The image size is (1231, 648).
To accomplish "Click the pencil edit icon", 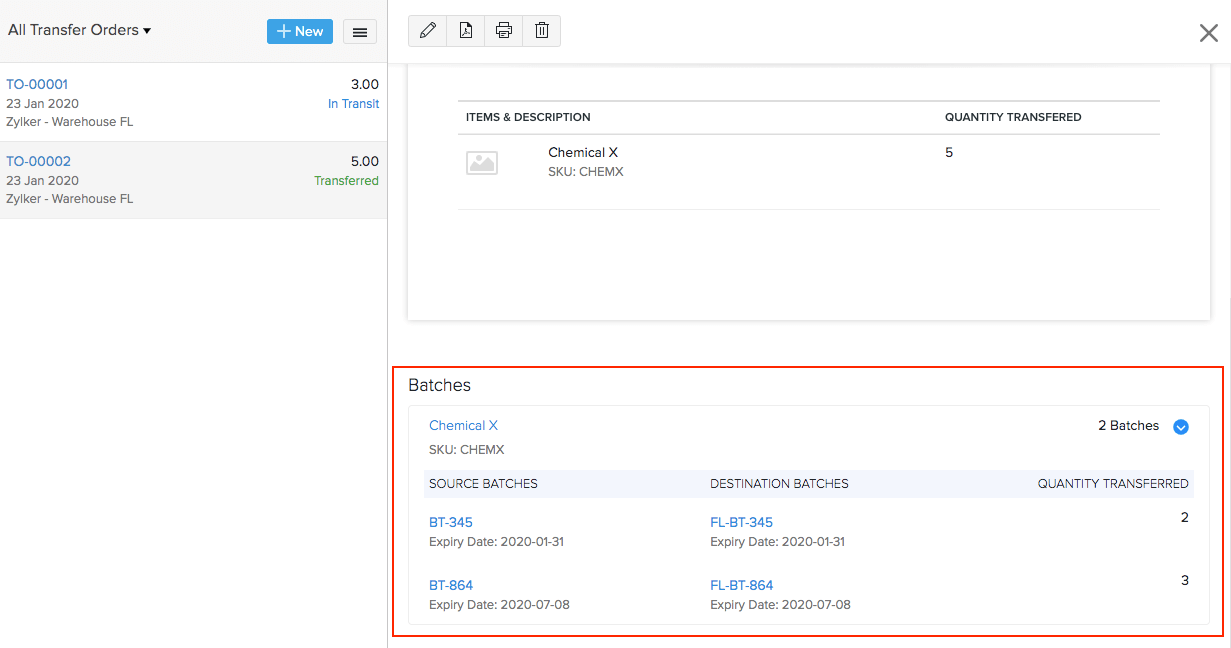I will pyautogui.click(x=428, y=31).
